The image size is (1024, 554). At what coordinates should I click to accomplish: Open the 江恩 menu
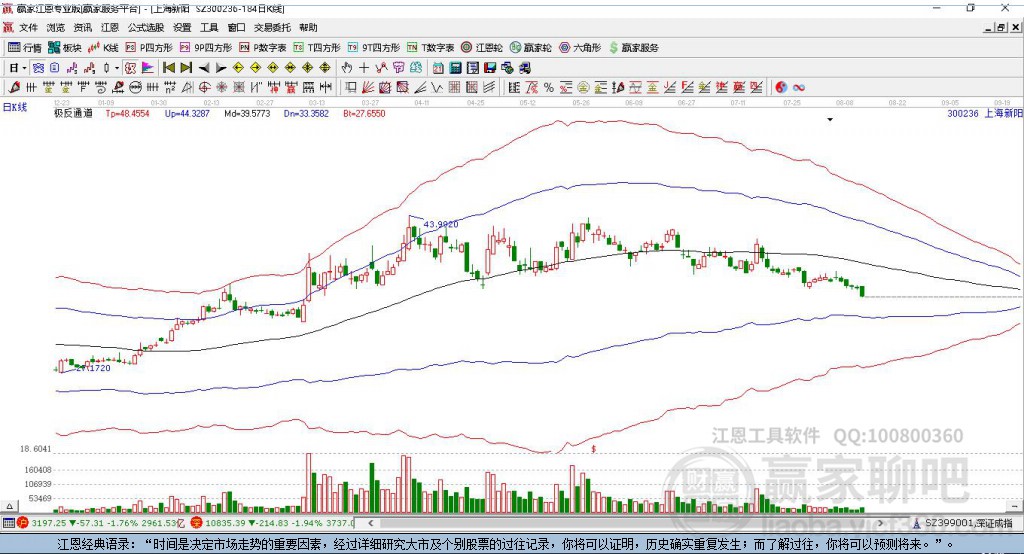coord(110,27)
